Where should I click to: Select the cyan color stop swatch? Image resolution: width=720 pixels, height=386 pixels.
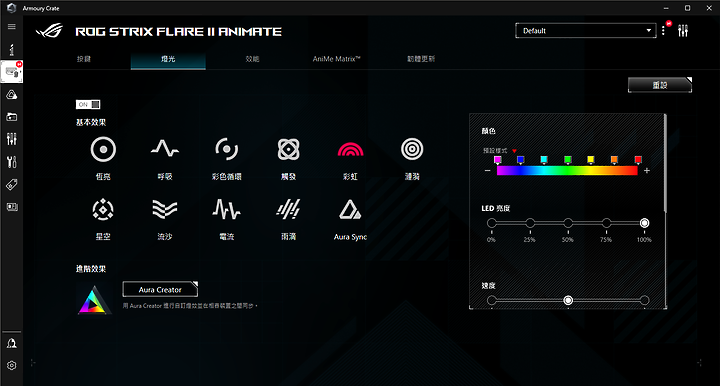[544, 160]
